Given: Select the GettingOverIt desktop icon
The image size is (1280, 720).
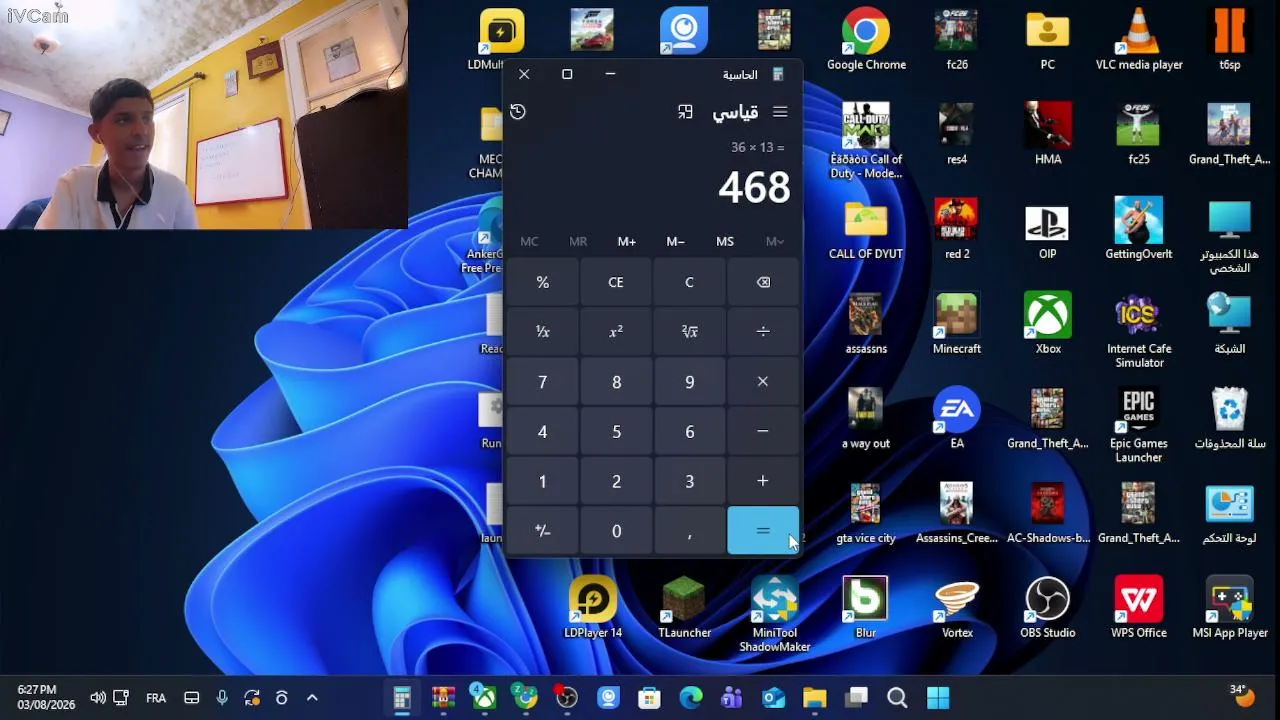Looking at the screenshot, I should pos(1139,229).
